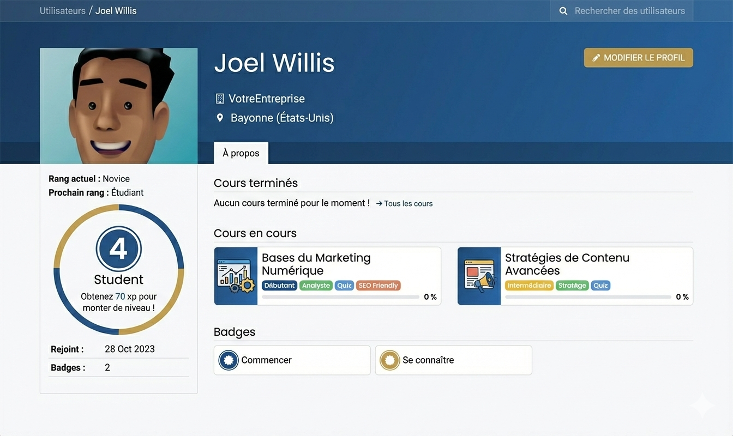733x436 pixels.
Task: Click Aucun cours terminé pour le moment text
Action: [x=292, y=203]
